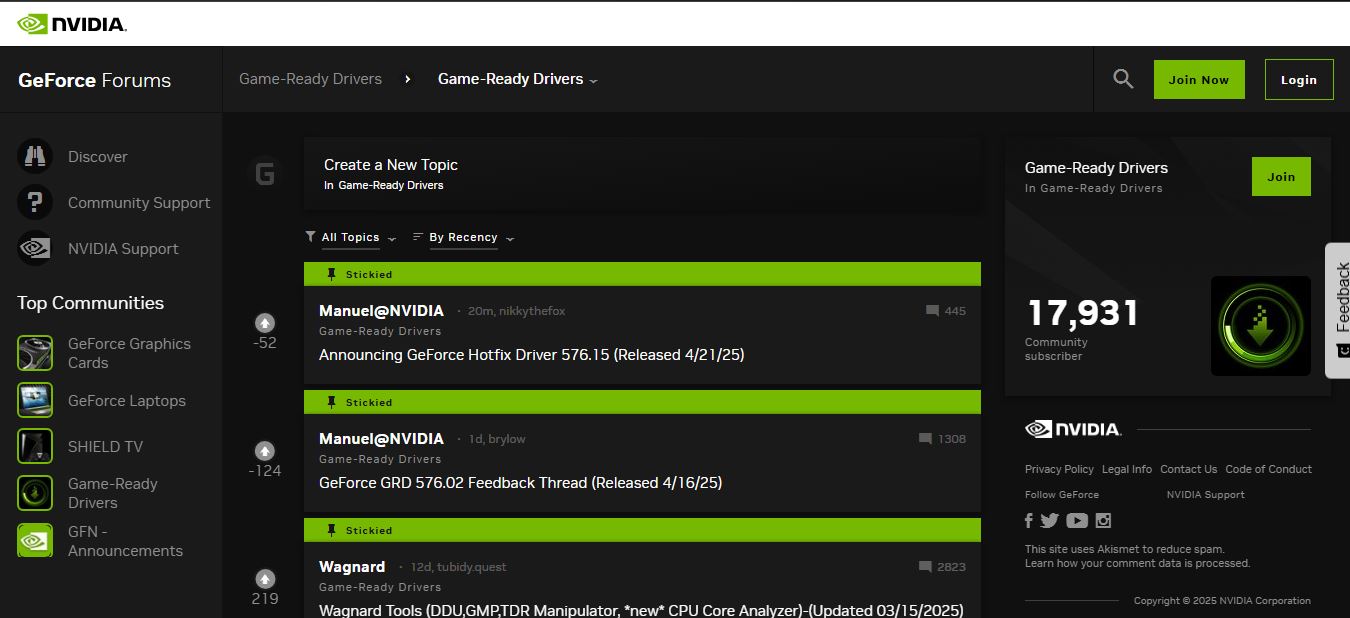1350x618 pixels.
Task: Click the NVIDIA logo in the footer panel
Action: (1073, 429)
